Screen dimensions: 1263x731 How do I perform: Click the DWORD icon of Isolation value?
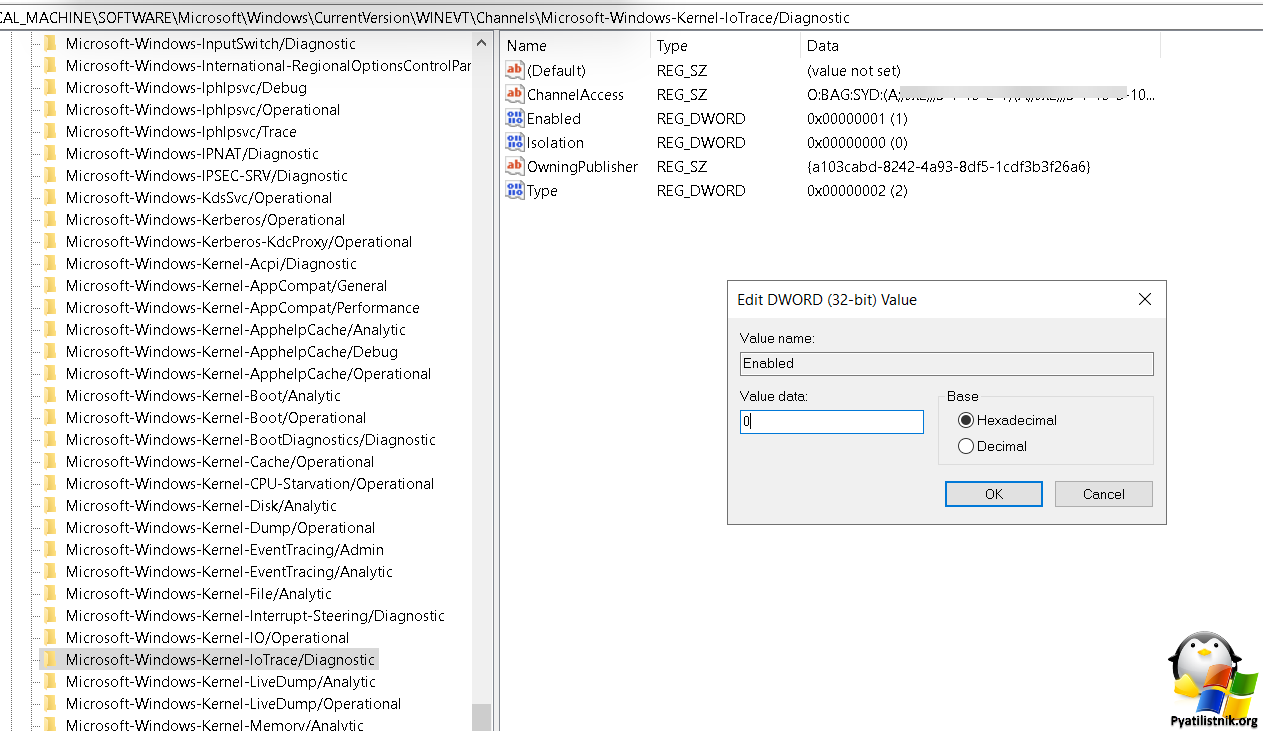point(515,142)
